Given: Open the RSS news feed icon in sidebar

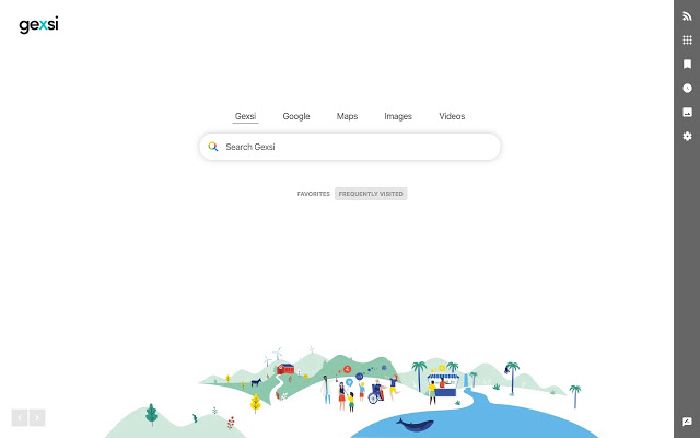Looking at the screenshot, I should point(687,17).
